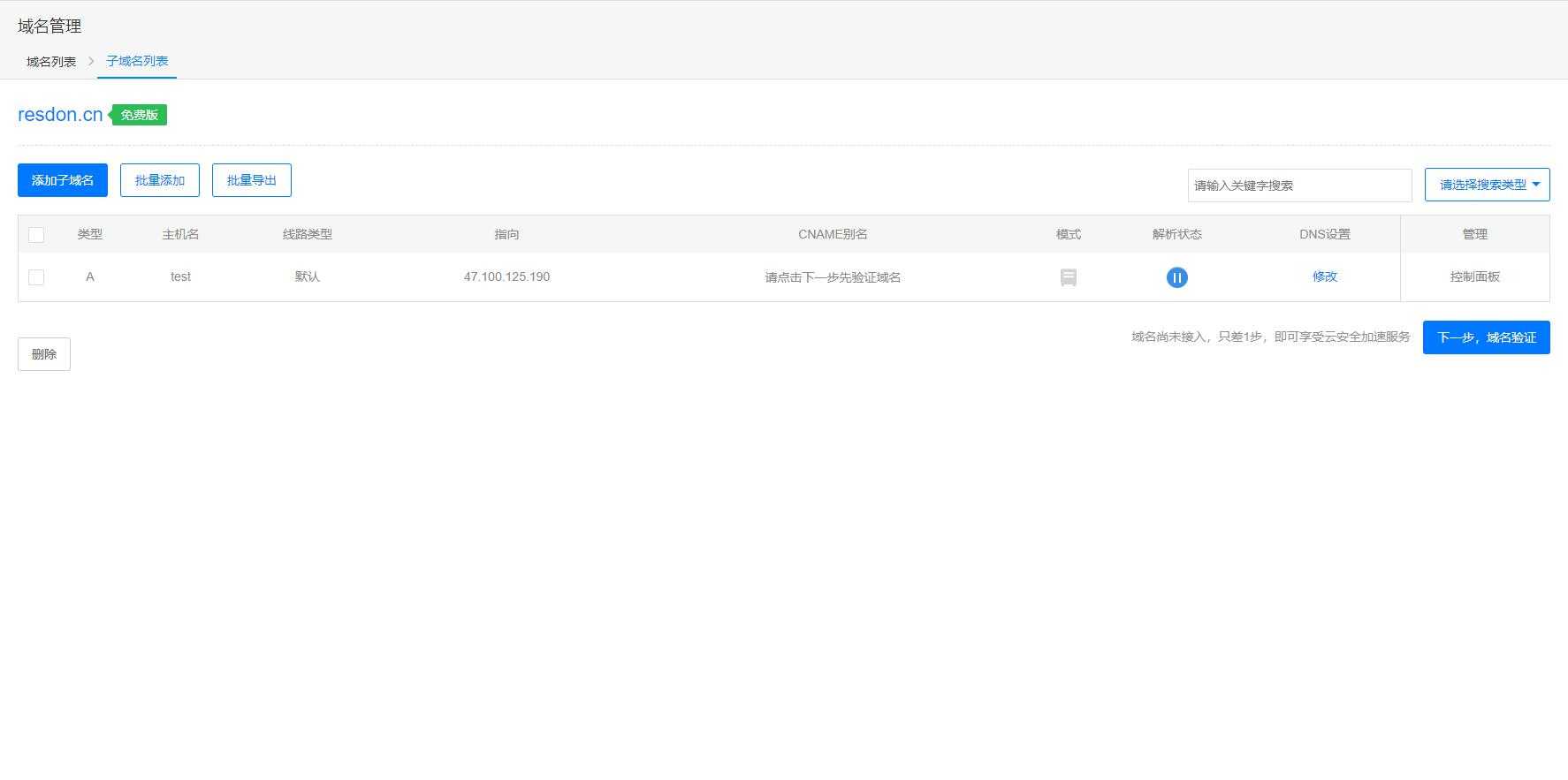The height and width of the screenshot is (780, 1568).
Task: Select the 子域名列表 tab
Action: pos(137,61)
